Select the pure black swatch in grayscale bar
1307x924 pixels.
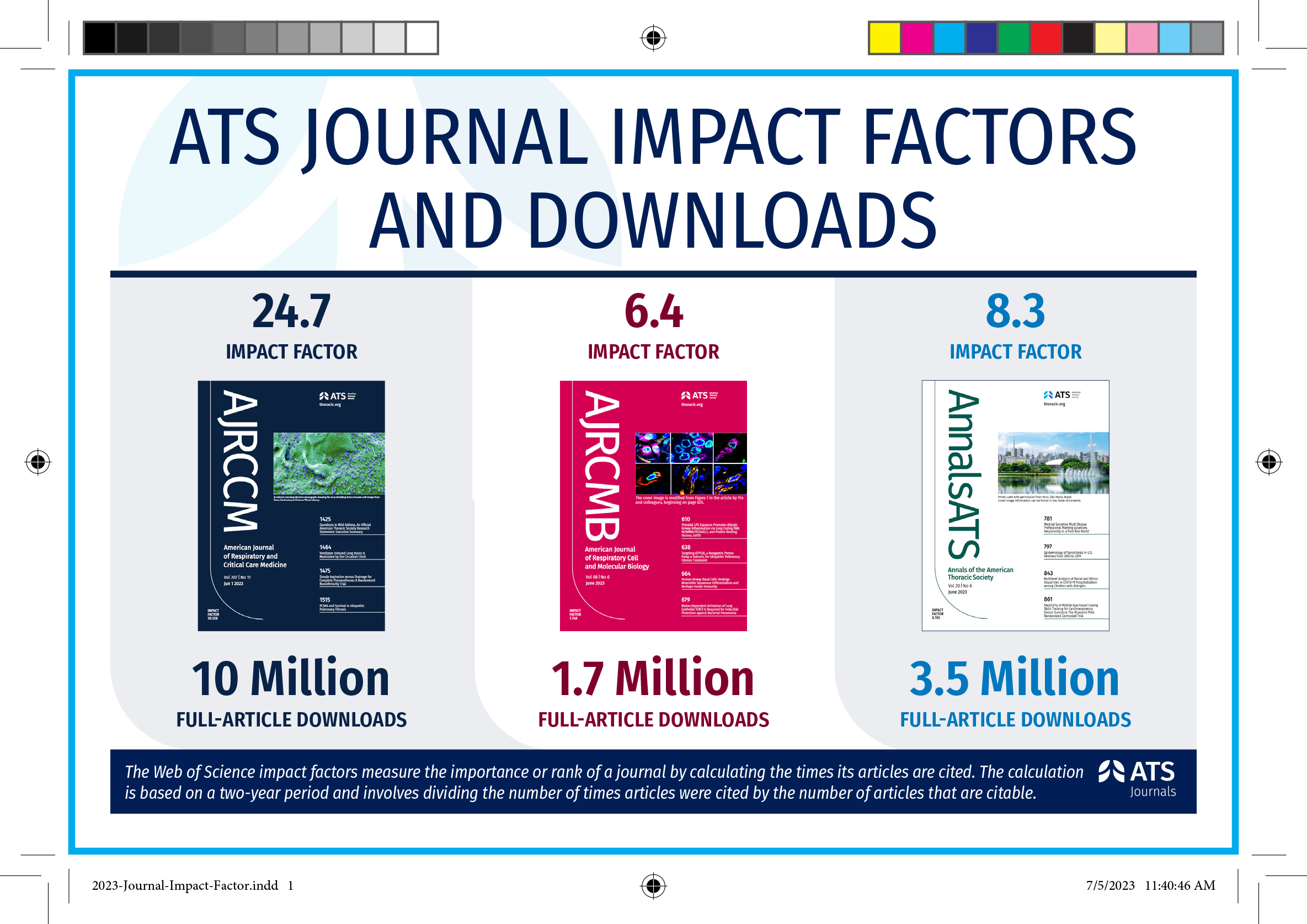point(100,38)
